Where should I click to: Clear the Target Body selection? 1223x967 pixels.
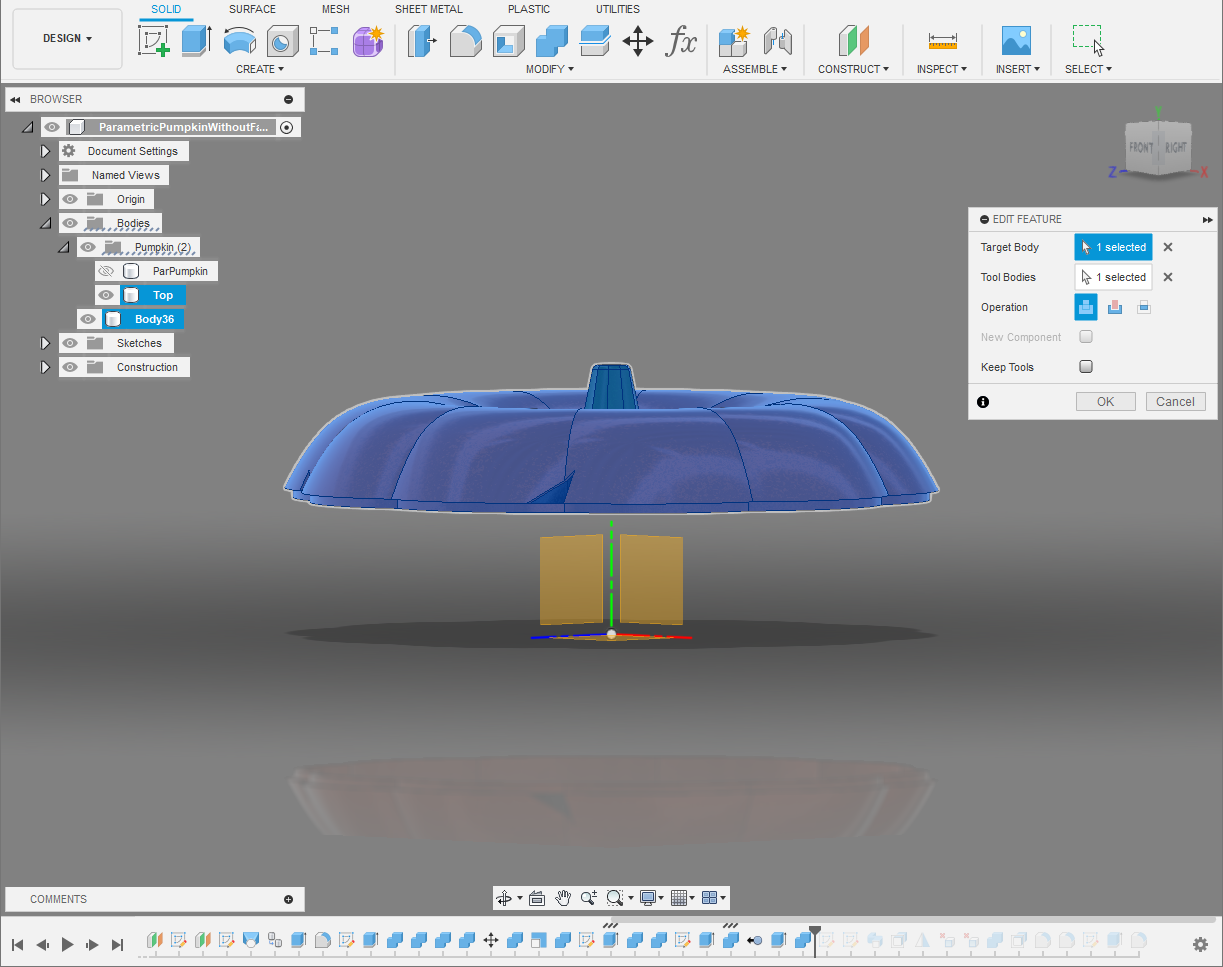coord(1167,247)
